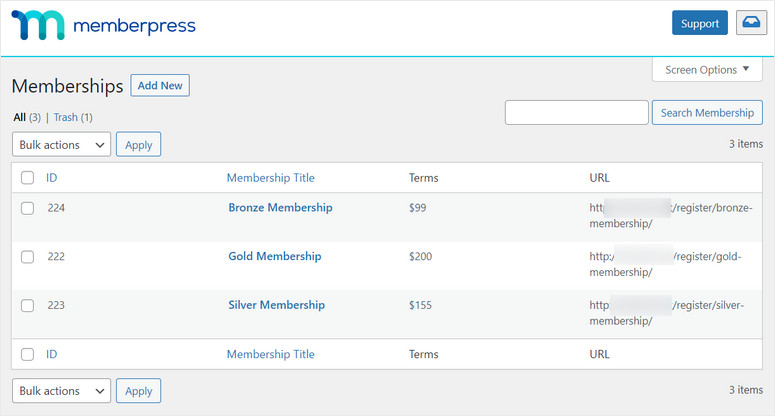This screenshot has height=416, width=775.
Task: Toggle the header select-all checkbox
Action: pos(27,178)
